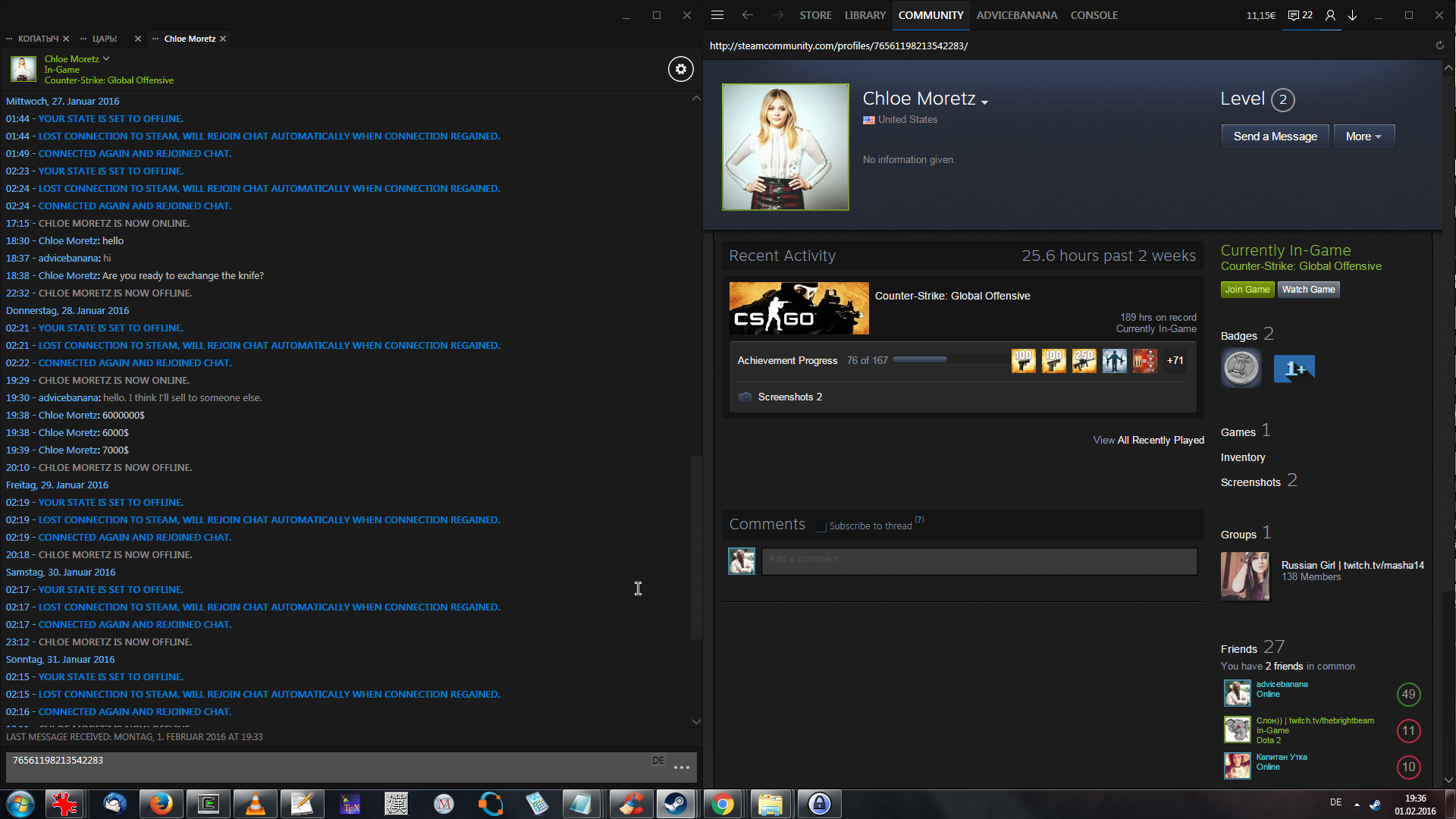Expand the Chloe Moretz chat name dropdown
The width and height of the screenshot is (1456, 819).
[x=106, y=58]
